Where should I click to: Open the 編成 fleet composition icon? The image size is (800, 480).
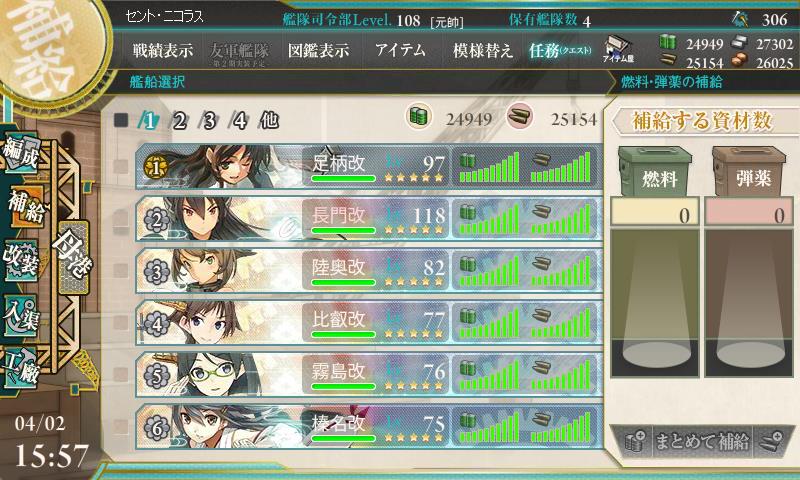[x=20, y=153]
